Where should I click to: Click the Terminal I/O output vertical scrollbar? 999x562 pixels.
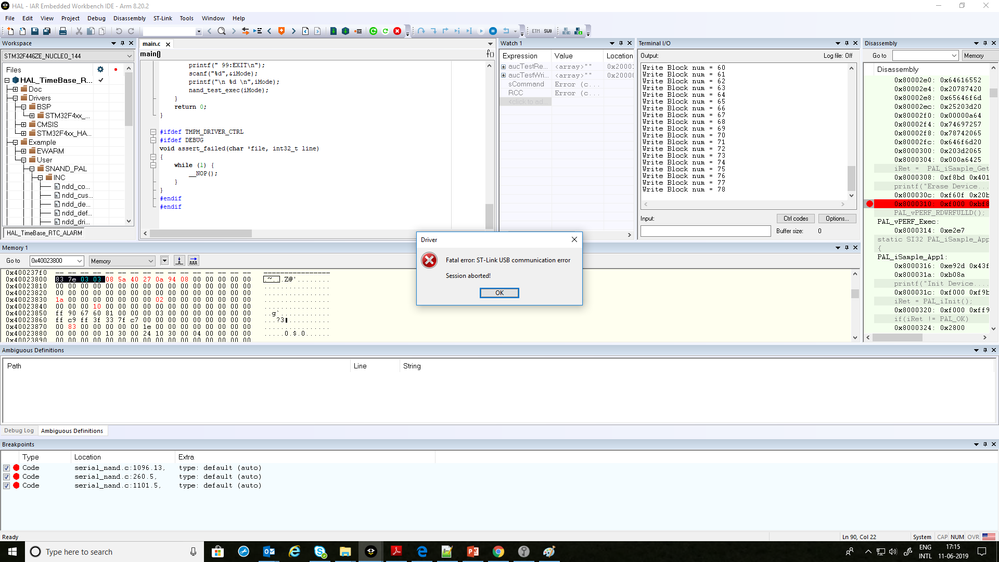coord(851,131)
